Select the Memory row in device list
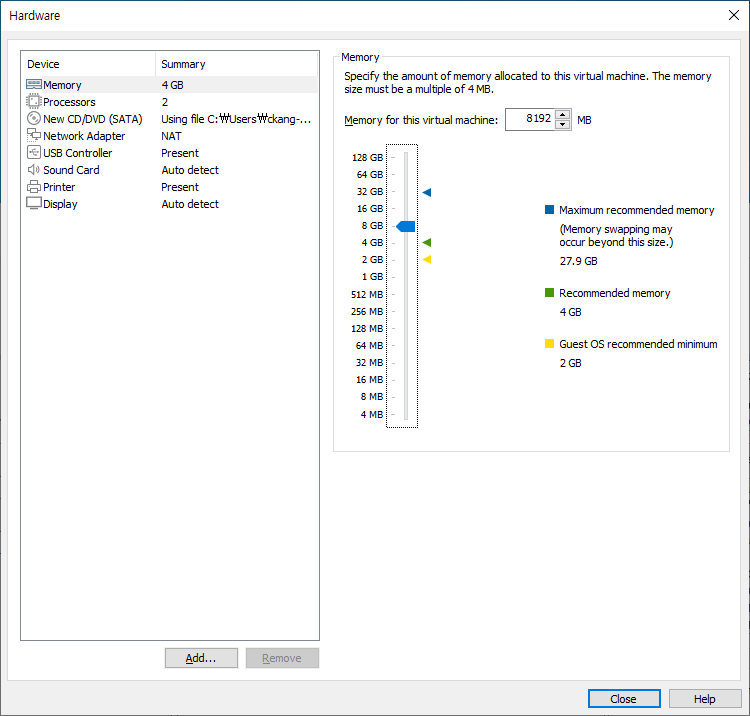 171,85
